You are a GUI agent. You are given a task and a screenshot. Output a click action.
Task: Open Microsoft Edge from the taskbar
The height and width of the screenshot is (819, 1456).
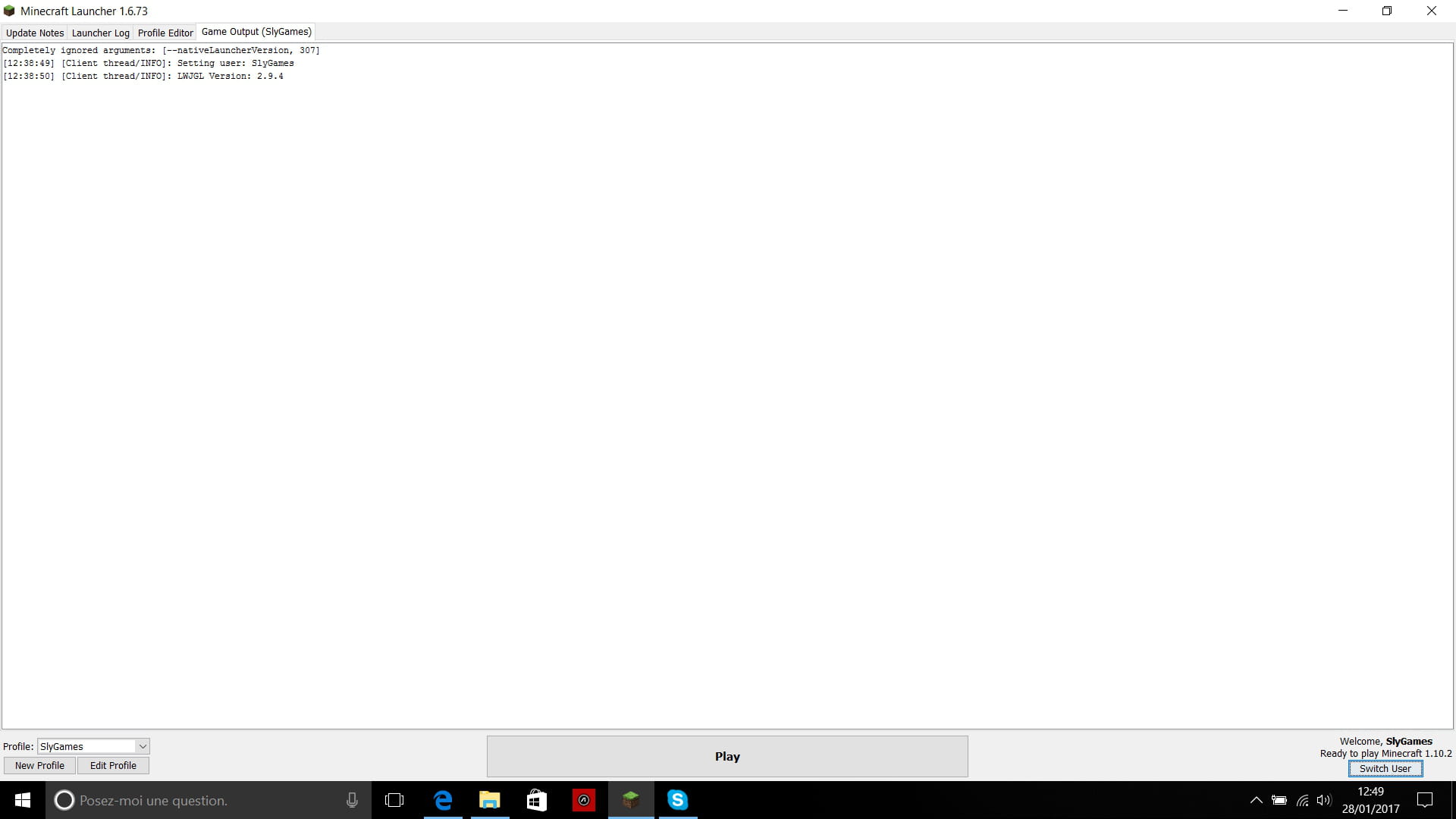click(443, 800)
